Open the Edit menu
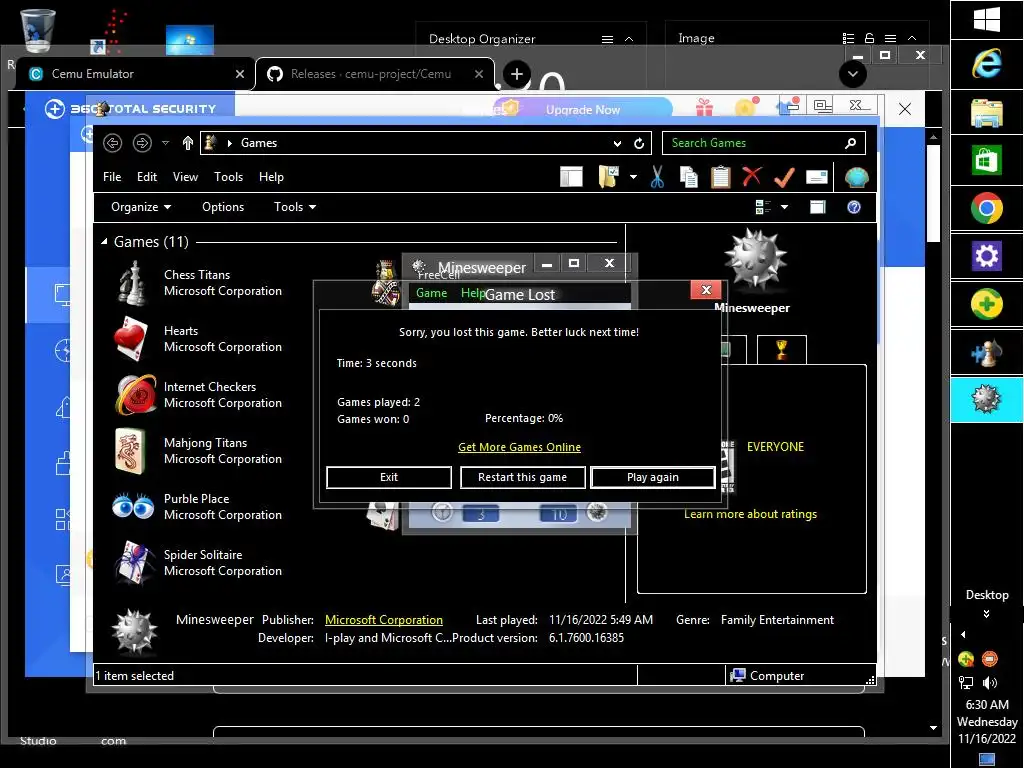Image resolution: width=1024 pixels, height=768 pixels. [147, 177]
